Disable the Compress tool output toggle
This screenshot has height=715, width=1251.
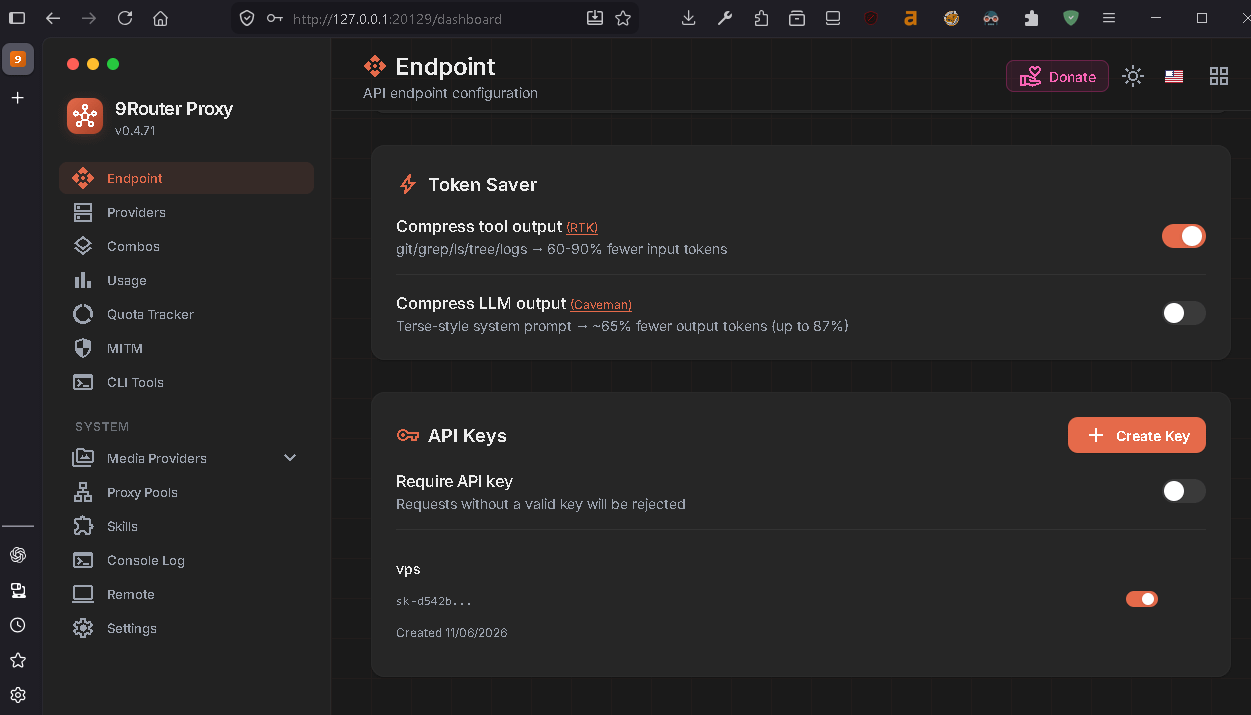[1183, 236]
